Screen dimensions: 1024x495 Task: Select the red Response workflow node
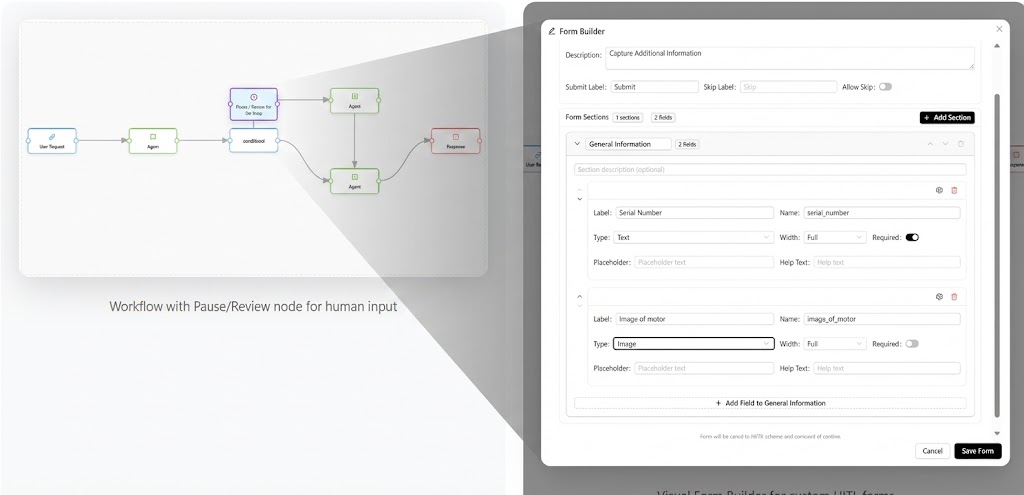pos(455,140)
